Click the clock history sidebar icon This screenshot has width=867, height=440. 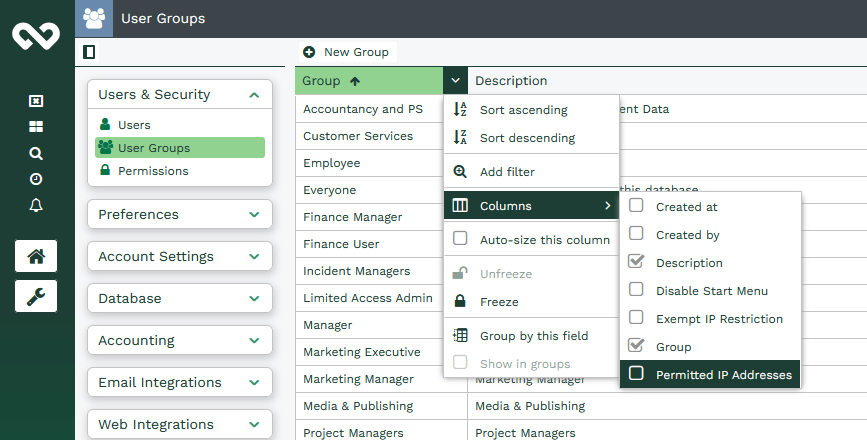click(x=36, y=179)
